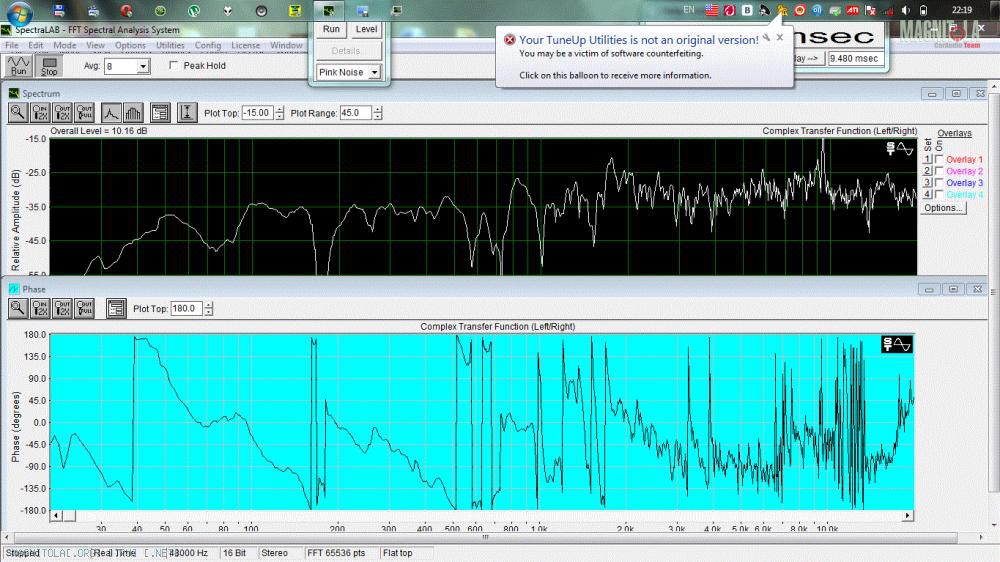
Task: Open the Mode menu
Action: (64, 45)
